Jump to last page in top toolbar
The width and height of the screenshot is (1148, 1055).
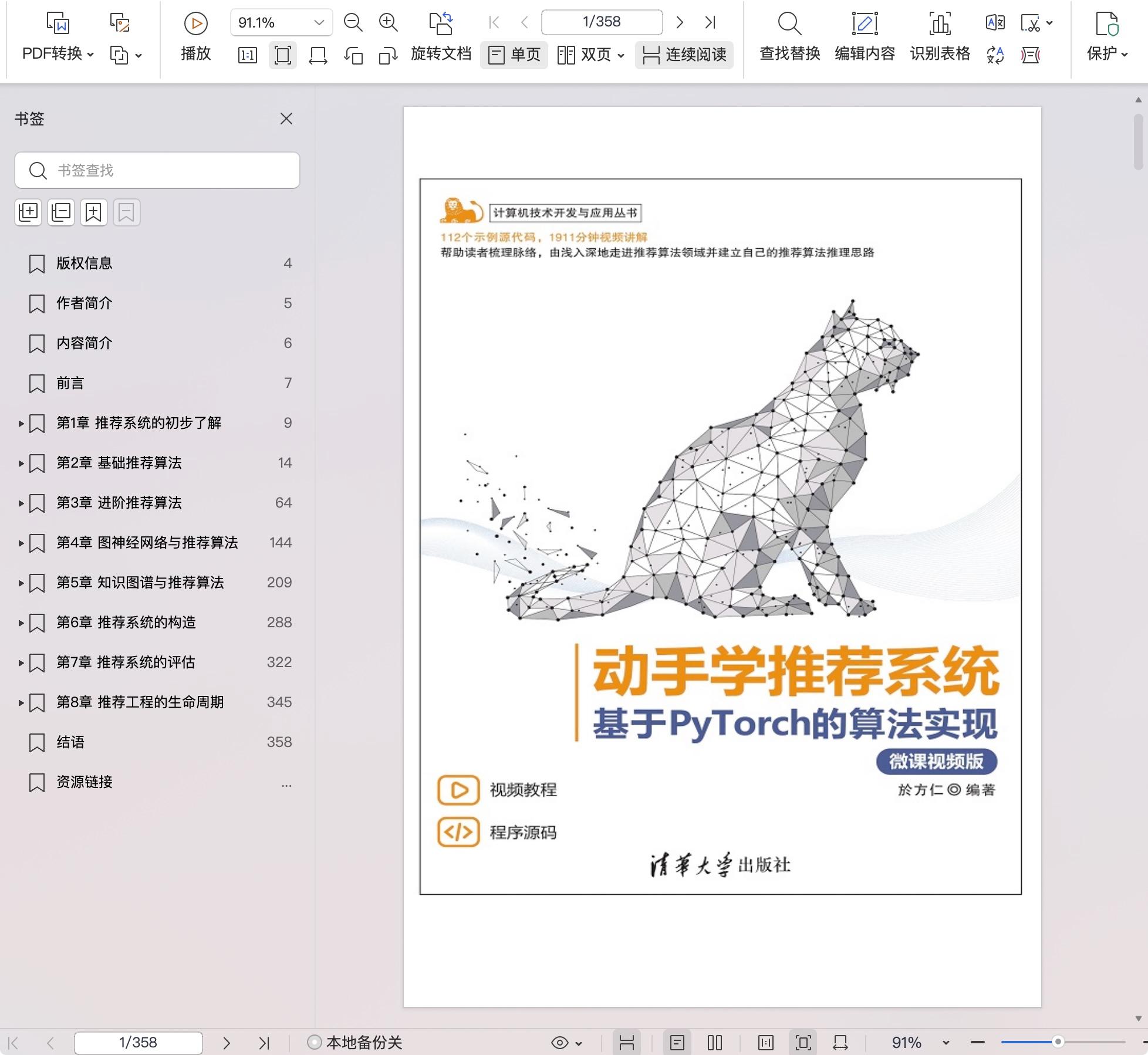click(710, 23)
